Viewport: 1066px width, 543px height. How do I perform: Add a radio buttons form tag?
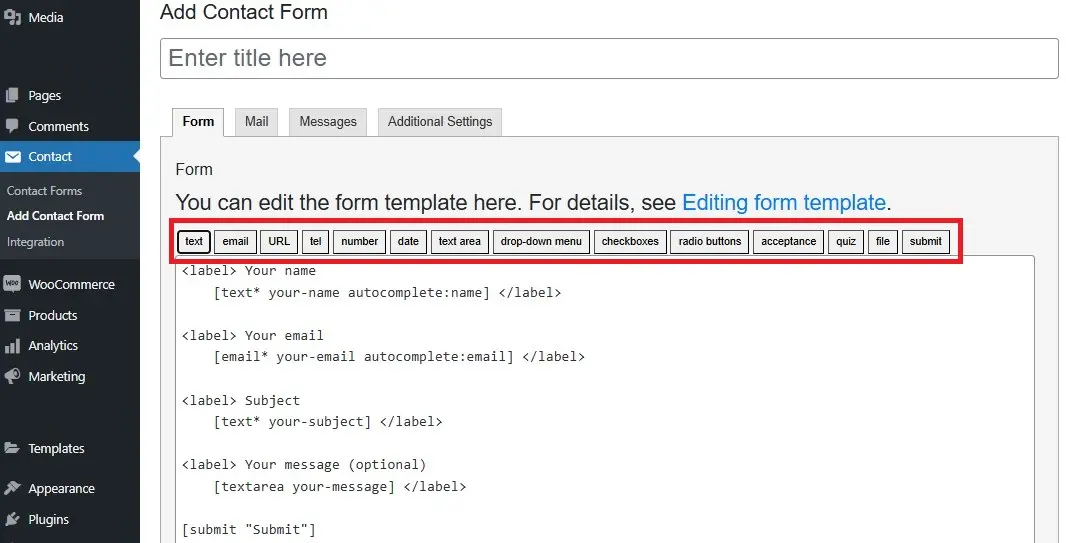(x=710, y=241)
